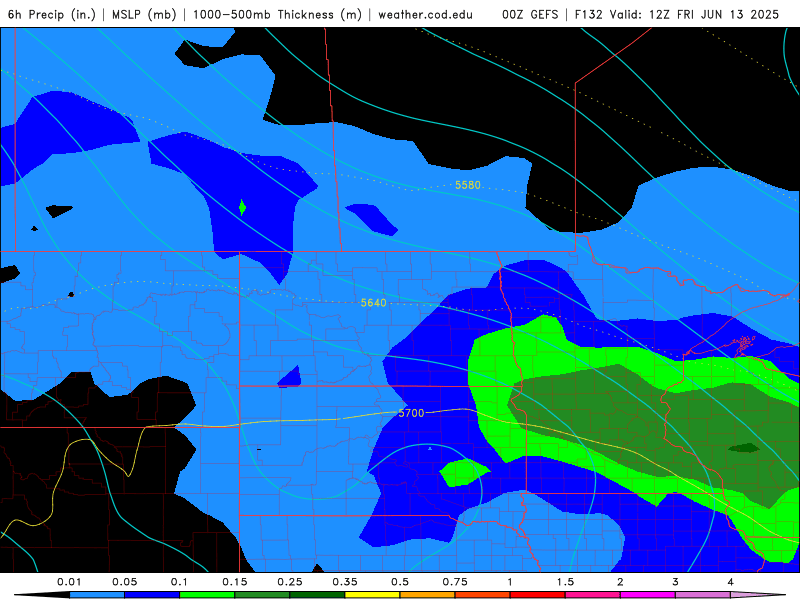This screenshot has height=600, width=800.
Task: Click the 0.05 legend value
Action: (124, 582)
